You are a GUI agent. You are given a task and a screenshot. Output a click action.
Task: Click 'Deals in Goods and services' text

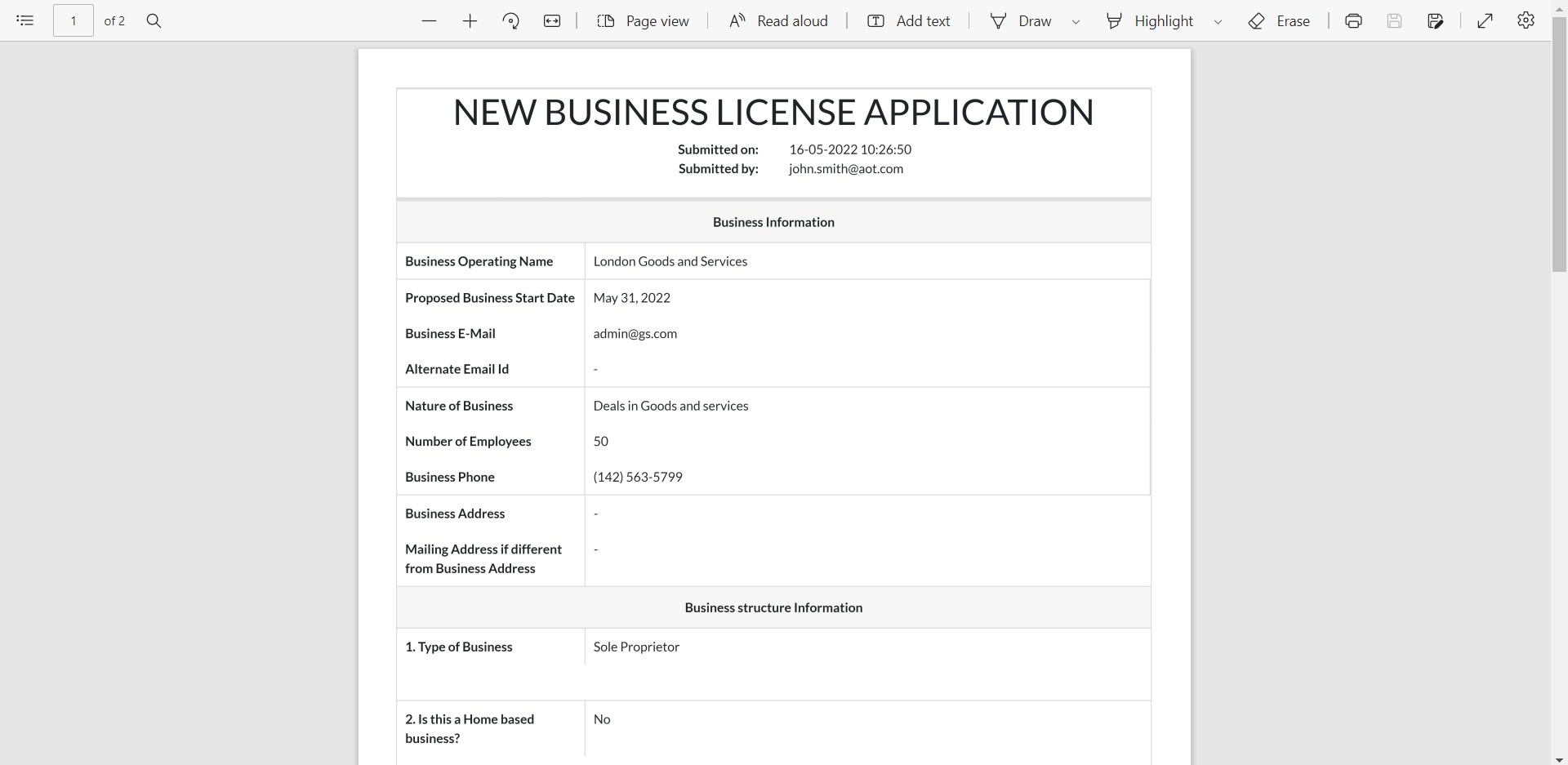click(x=671, y=406)
